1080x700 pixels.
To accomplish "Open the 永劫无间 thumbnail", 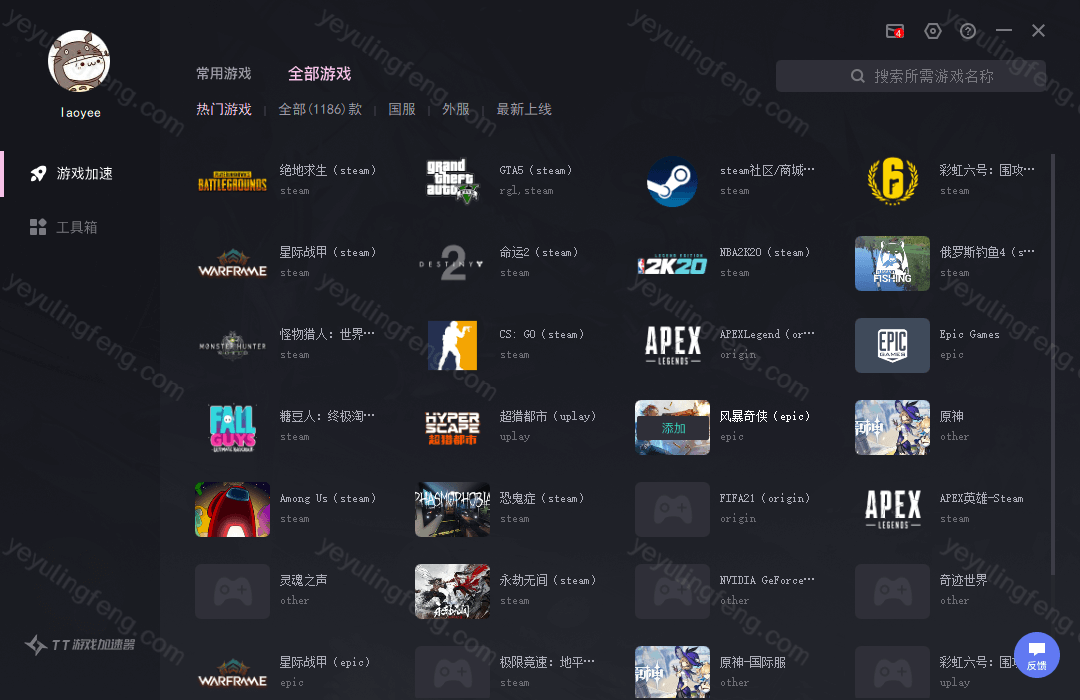I will click(453, 591).
